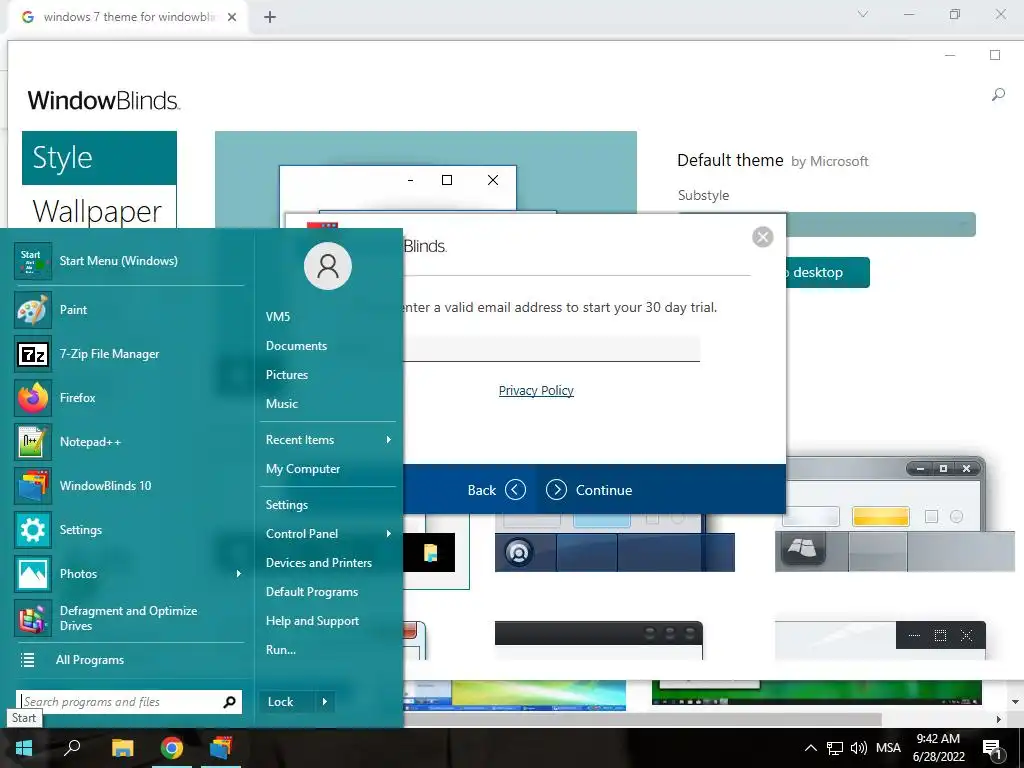The image size is (1024, 768).
Task: Open the Substyle dropdown
Action: click(x=827, y=225)
